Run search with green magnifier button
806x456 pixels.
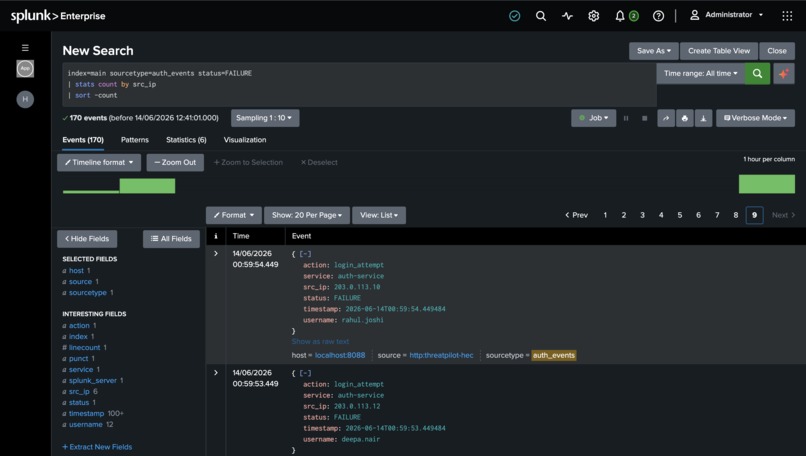[x=757, y=74]
